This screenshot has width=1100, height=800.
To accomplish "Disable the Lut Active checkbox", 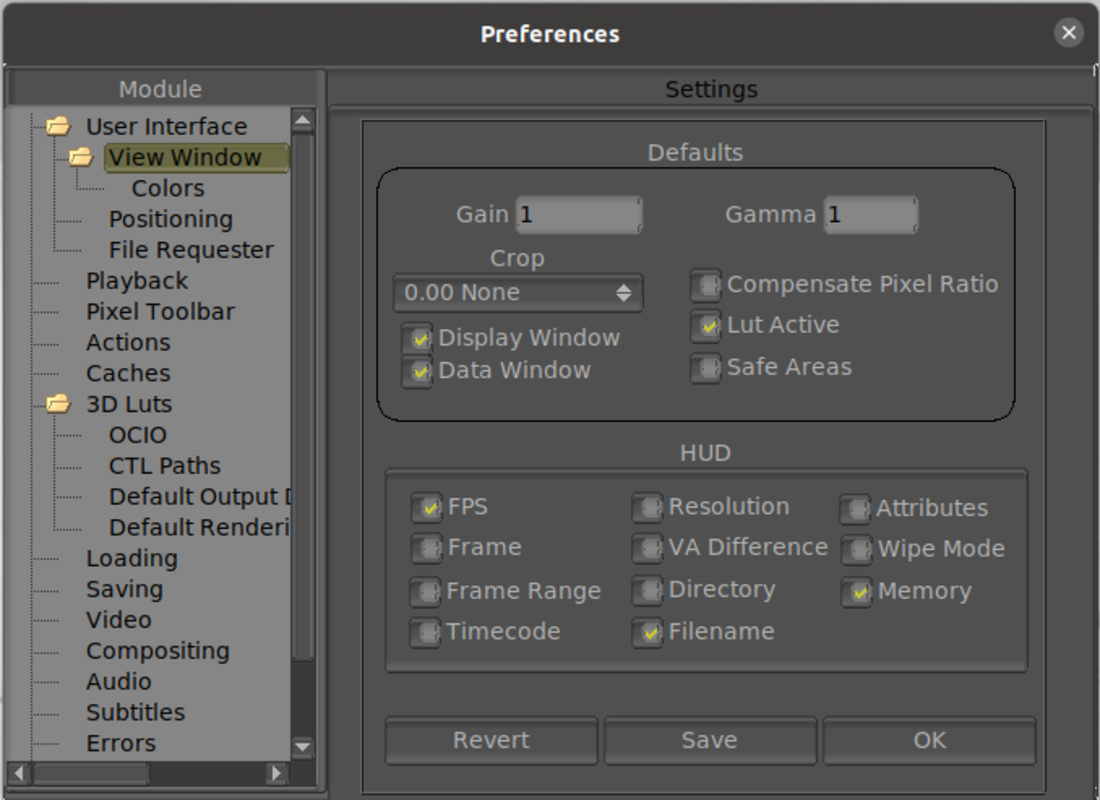I will click(706, 326).
